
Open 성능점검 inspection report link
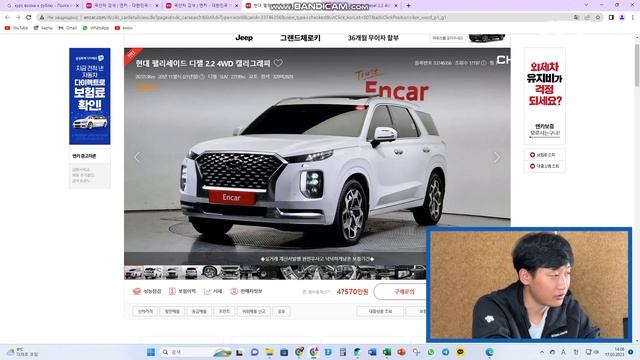(x=147, y=291)
